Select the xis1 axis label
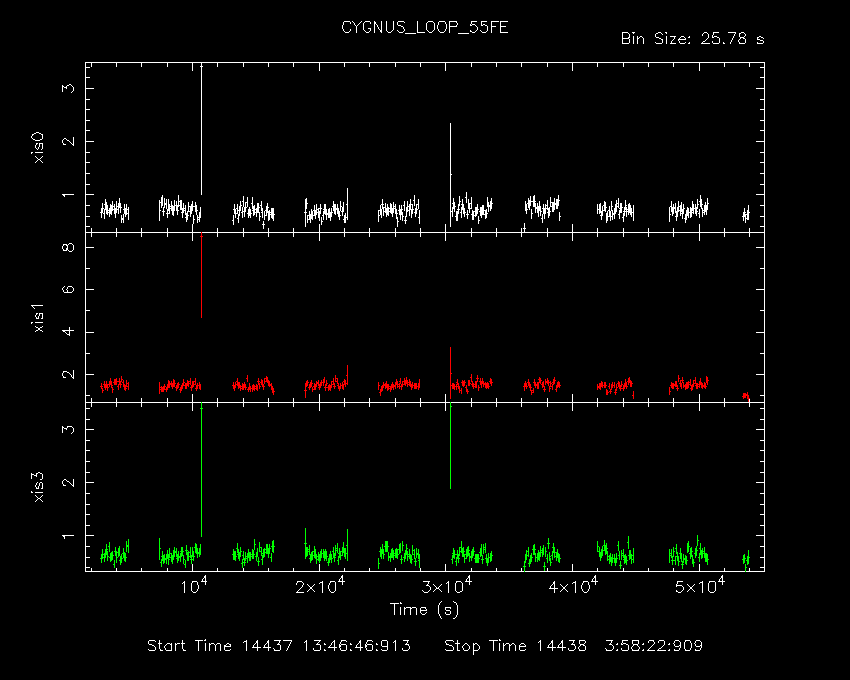 click(38, 318)
